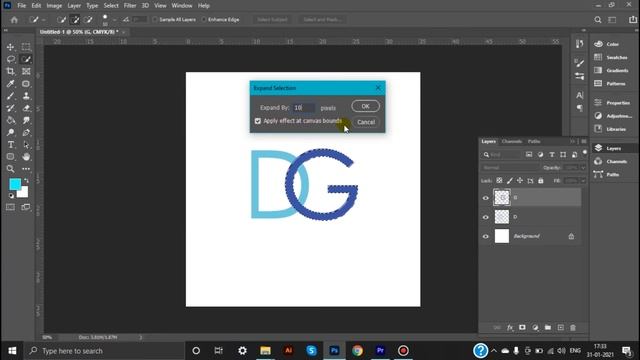Open the File menu

[22, 6]
